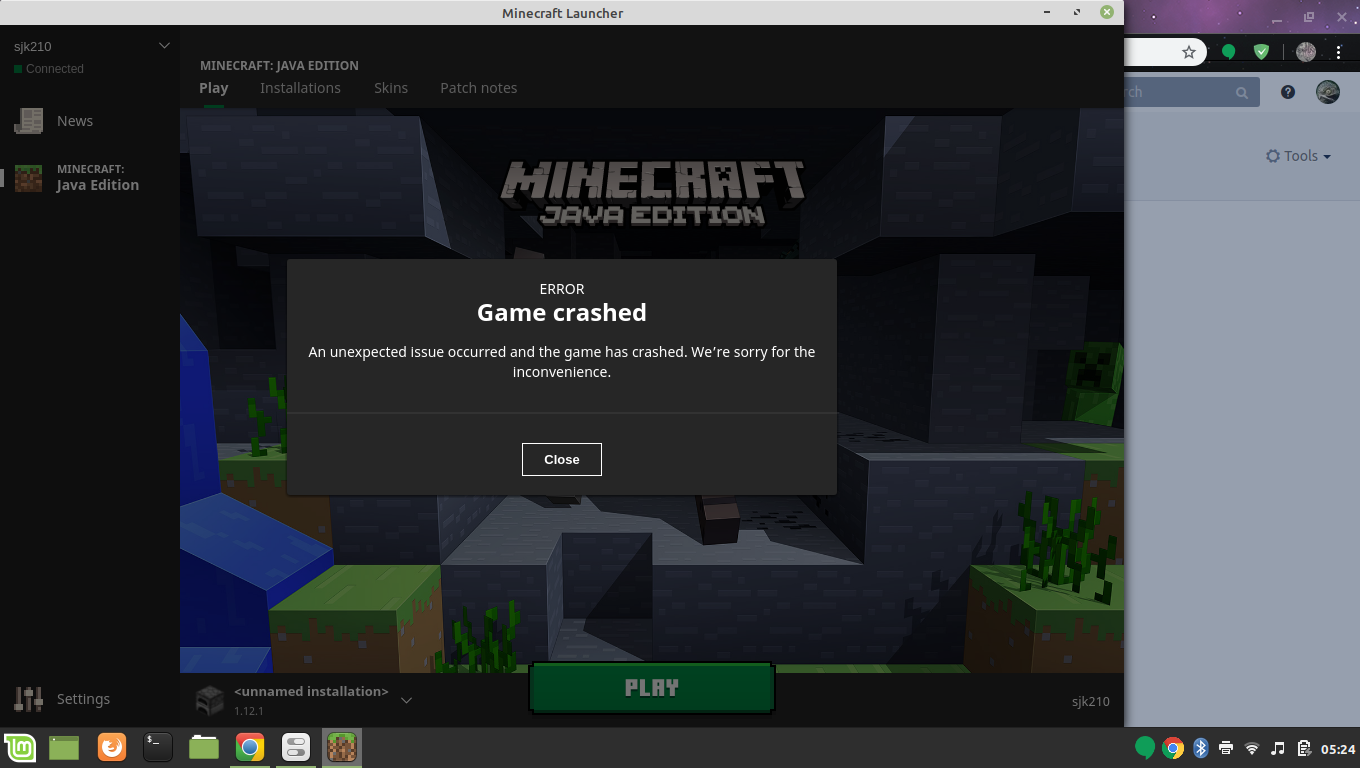Launch Firefox from the taskbar
The width and height of the screenshot is (1360, 768).
click(x=112, y=748)
